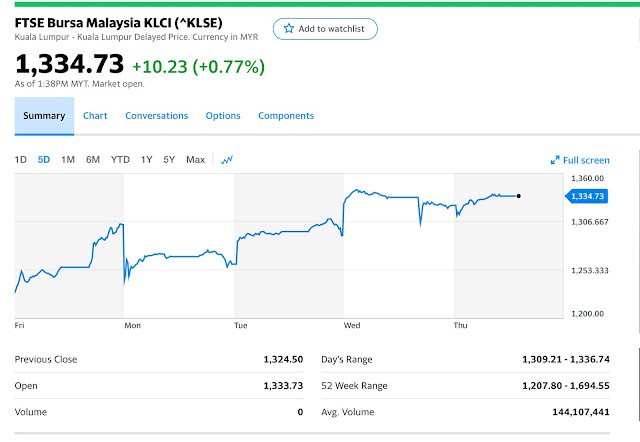Click 52 Week Range value 1,207.80 - 1,694.55
Image resolution: width=640 pixels, height=442 pixels.
(x=566, y=386)
